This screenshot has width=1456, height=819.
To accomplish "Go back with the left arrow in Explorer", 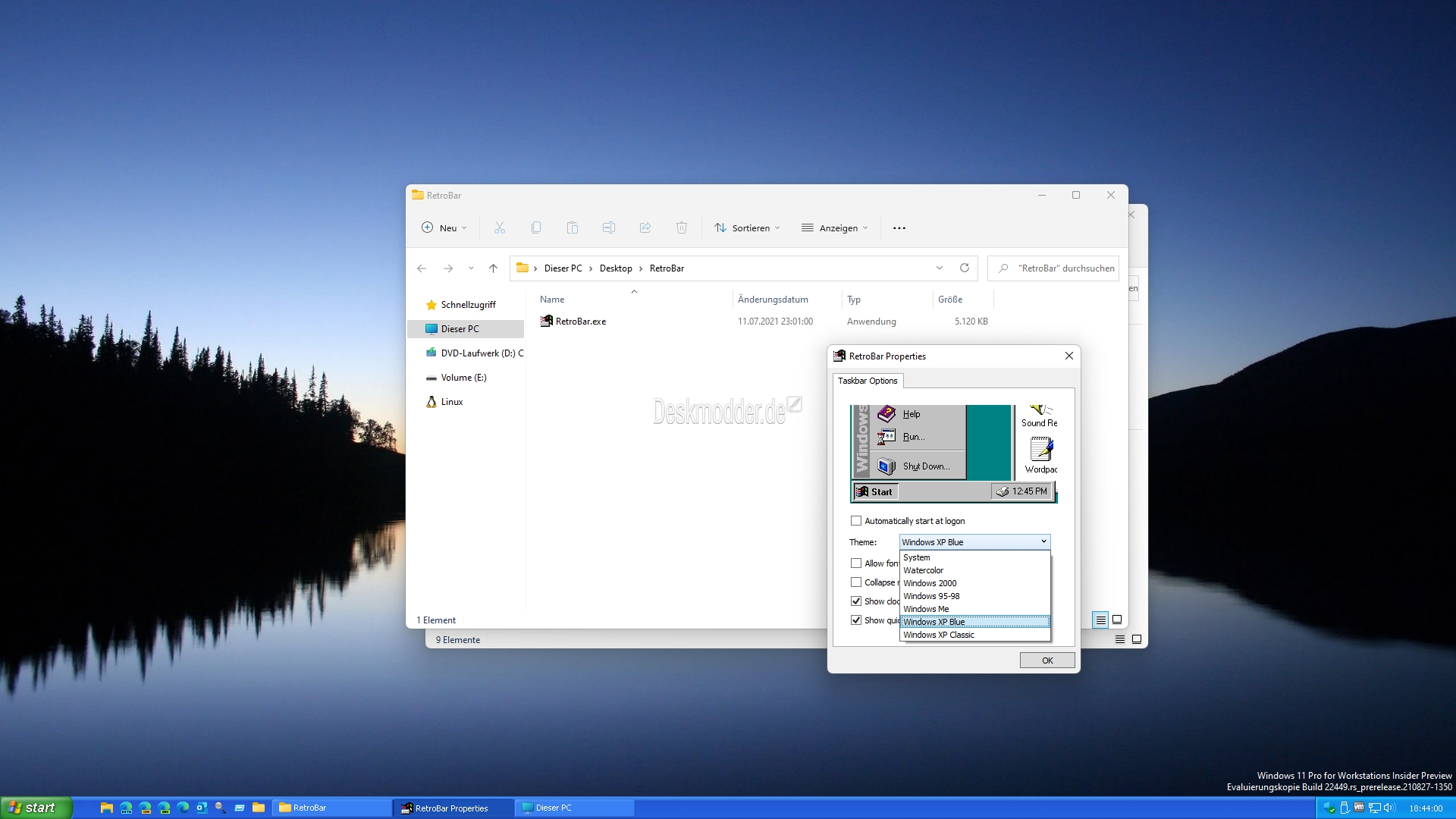I will [x=422, y=268].
